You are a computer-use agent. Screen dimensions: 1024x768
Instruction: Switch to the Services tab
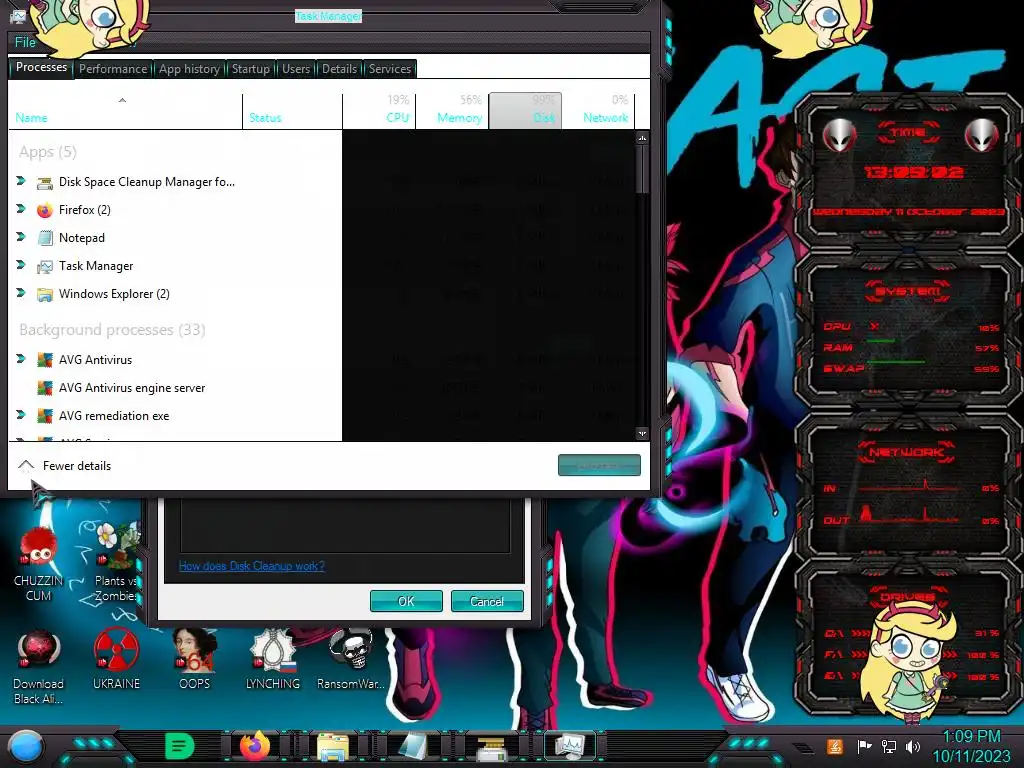pyautogui.click(x=390, y=69)
